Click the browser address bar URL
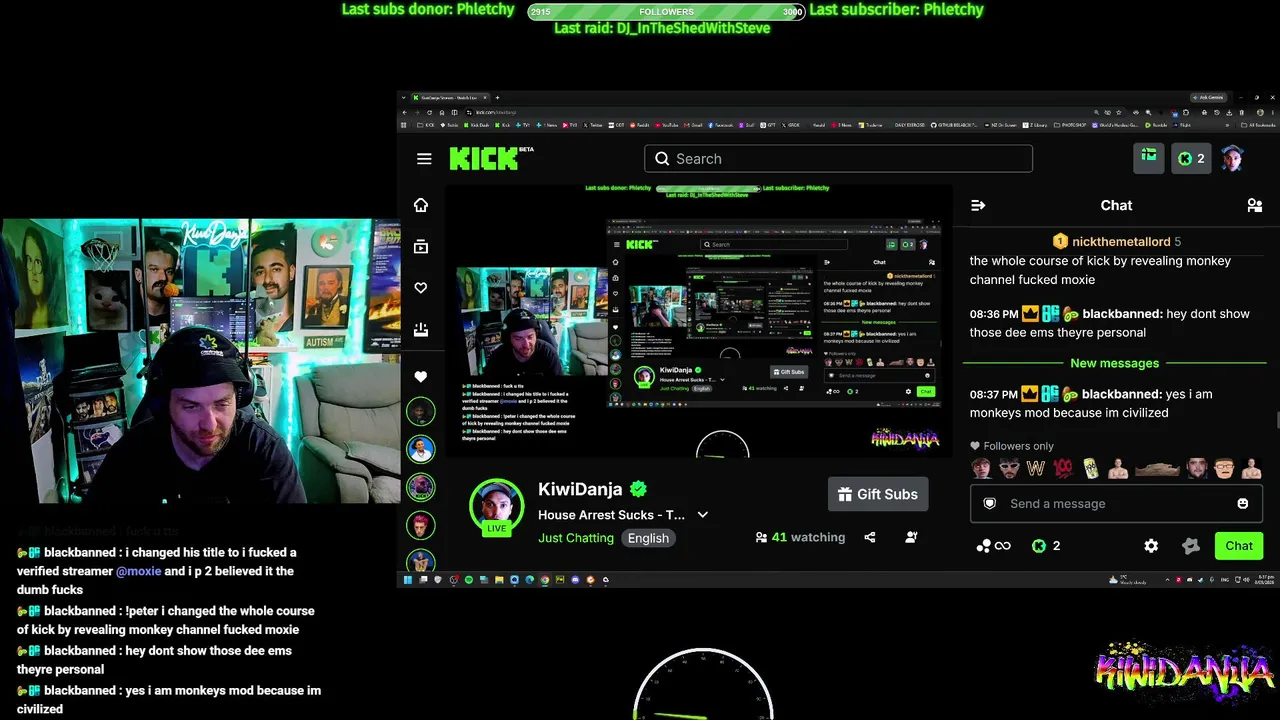1280x720 pixels. pyautogui.click(x=495, y=112)
